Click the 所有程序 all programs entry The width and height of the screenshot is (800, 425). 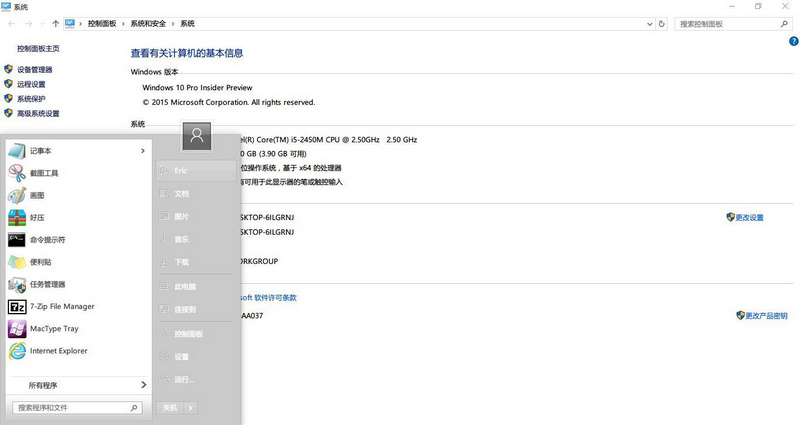77,385
